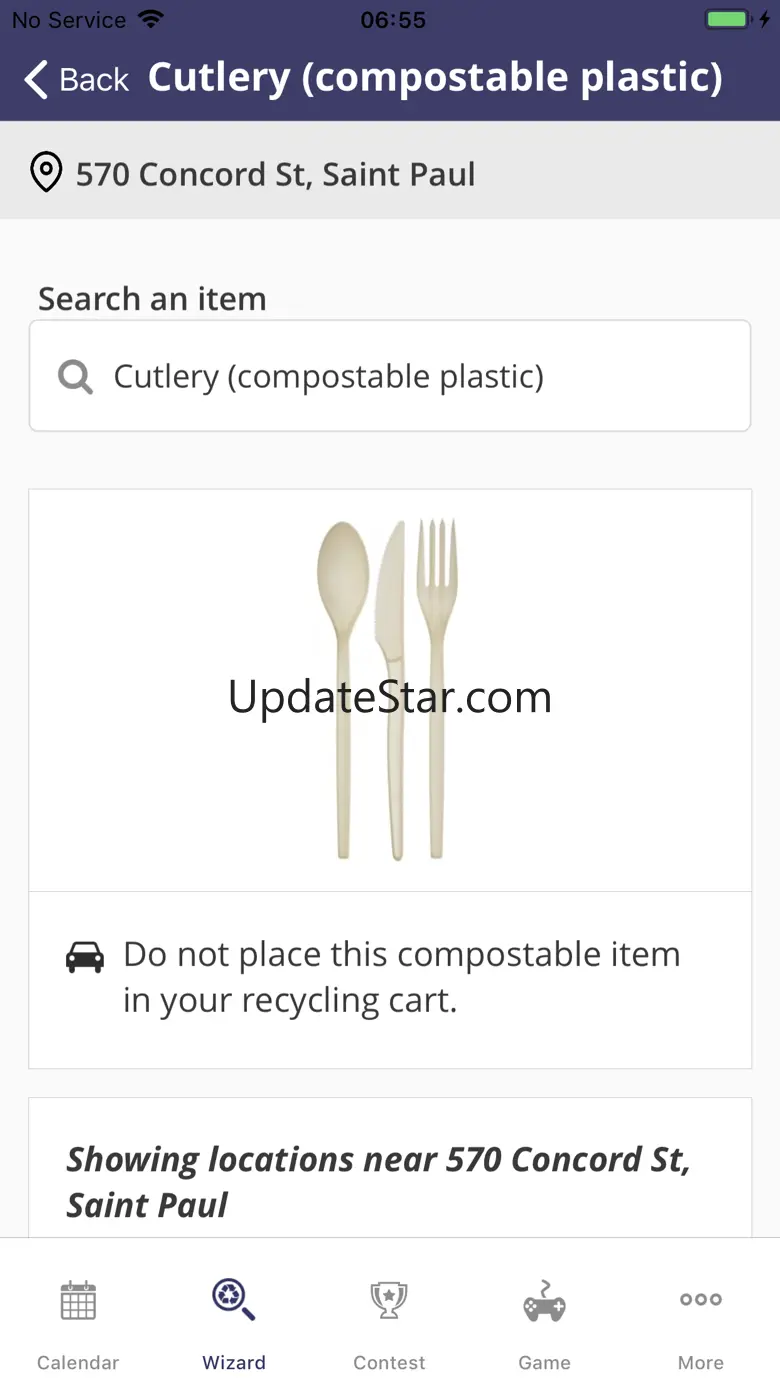Click the location pin icon

(45, 173)
